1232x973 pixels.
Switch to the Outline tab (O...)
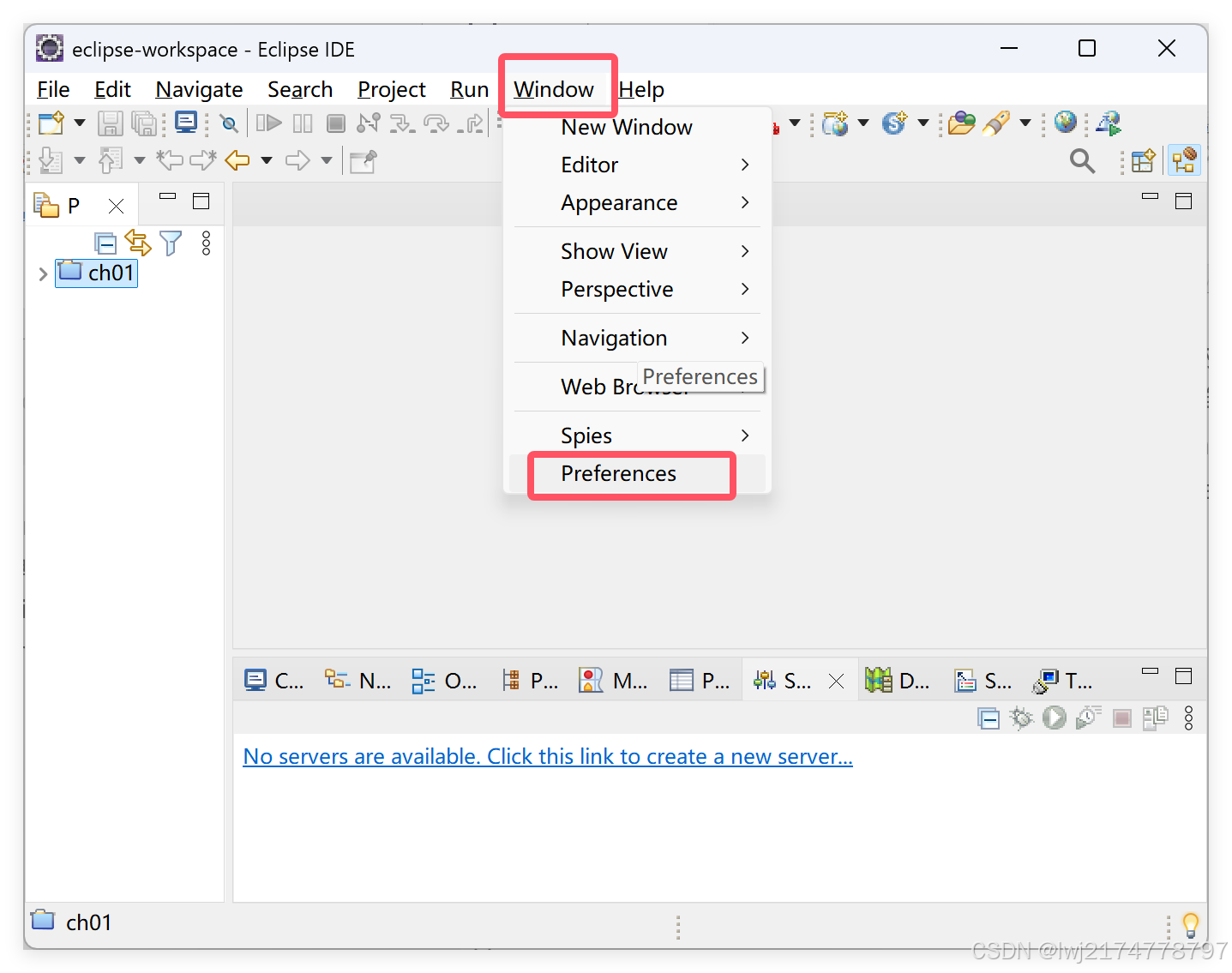(x=444, y=681)
